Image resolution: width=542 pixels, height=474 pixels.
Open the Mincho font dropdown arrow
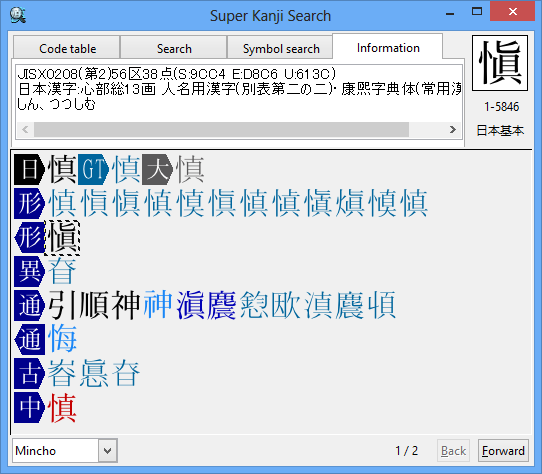click(x=108, y=450)
